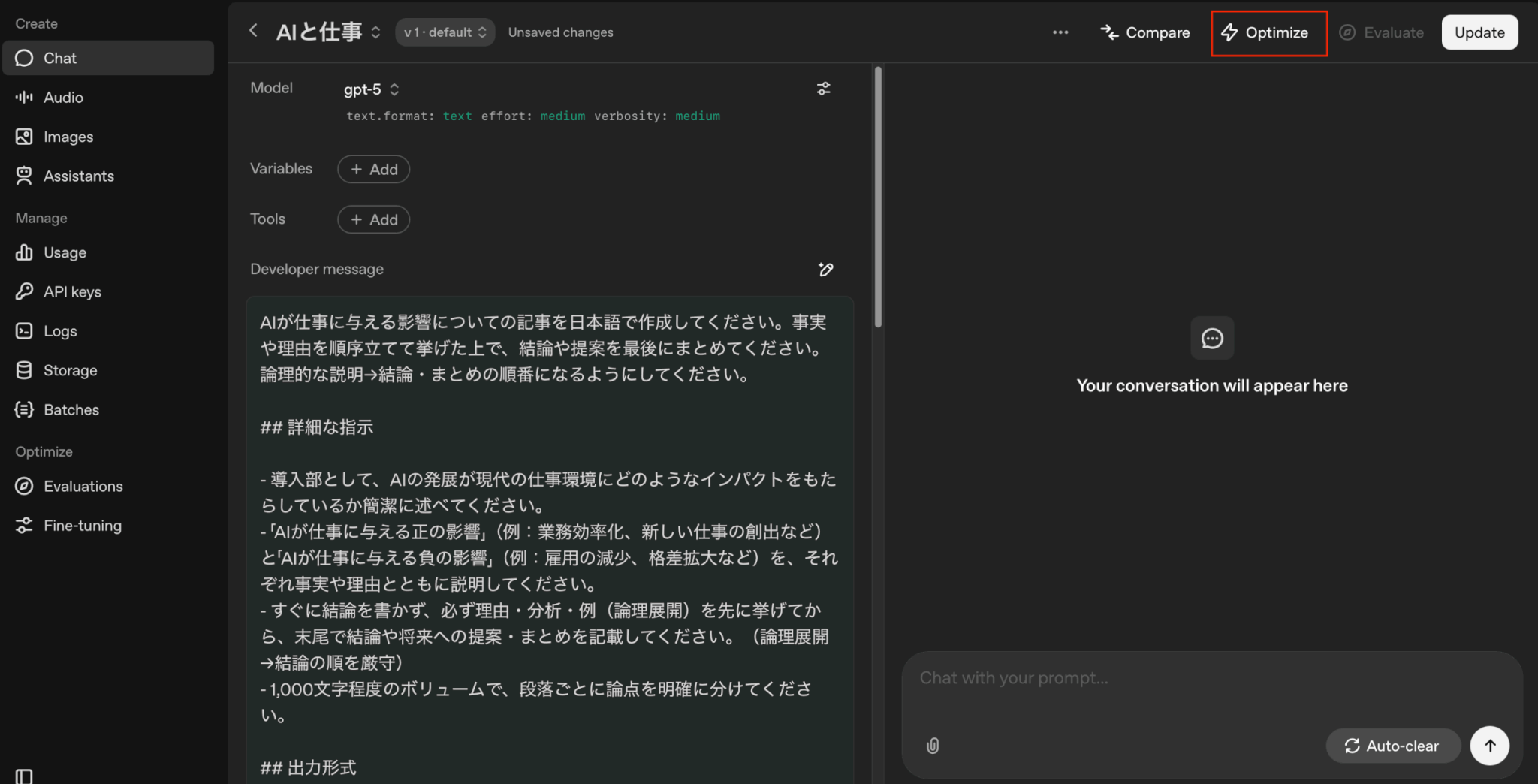Add a new variable
The width and height of the screenshot is (1538, 784).
(x=373, y=170)
